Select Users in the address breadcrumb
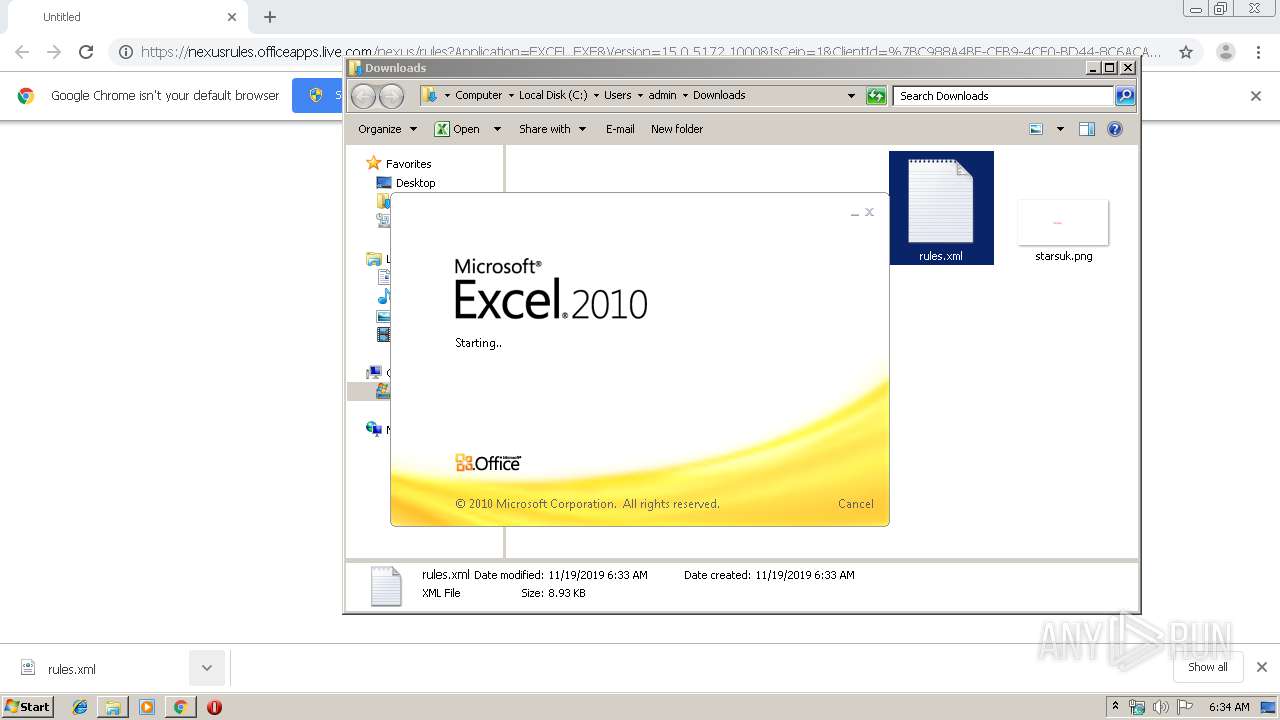This screenshot has width=1280, height=720. [x=617, y=95]
